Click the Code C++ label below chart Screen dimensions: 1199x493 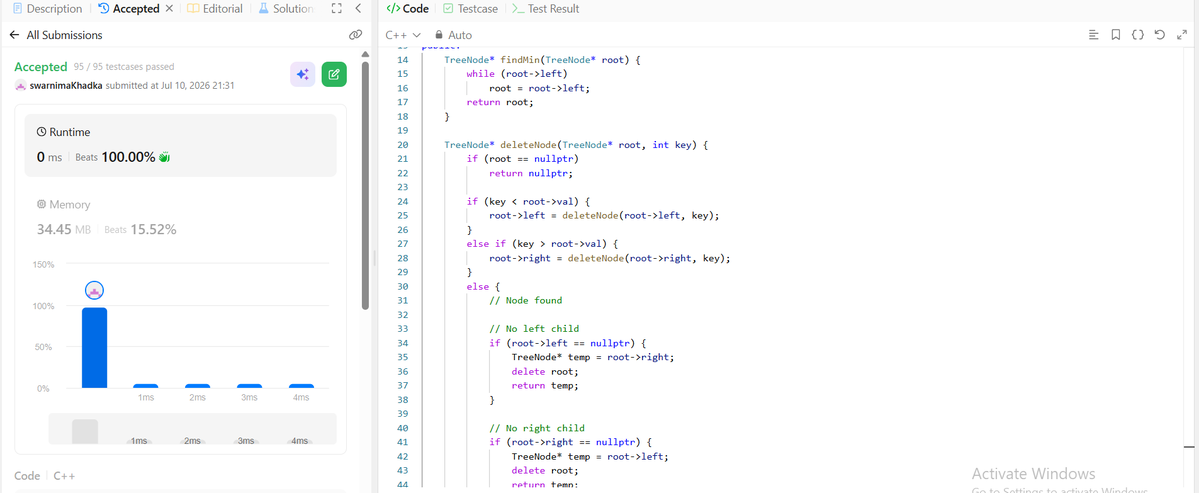[45, 475]
